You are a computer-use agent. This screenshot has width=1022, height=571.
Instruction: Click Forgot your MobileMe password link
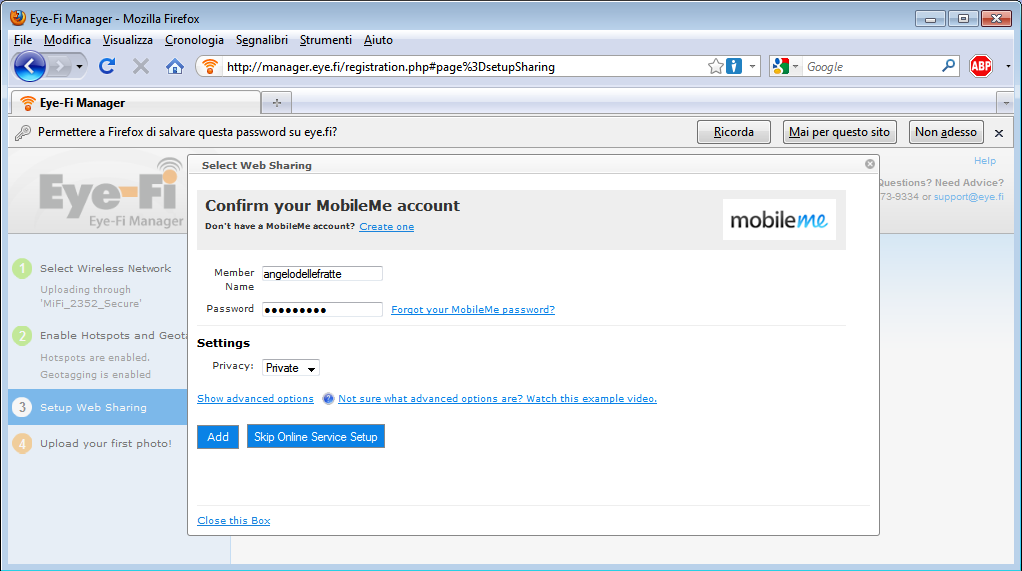473,310
